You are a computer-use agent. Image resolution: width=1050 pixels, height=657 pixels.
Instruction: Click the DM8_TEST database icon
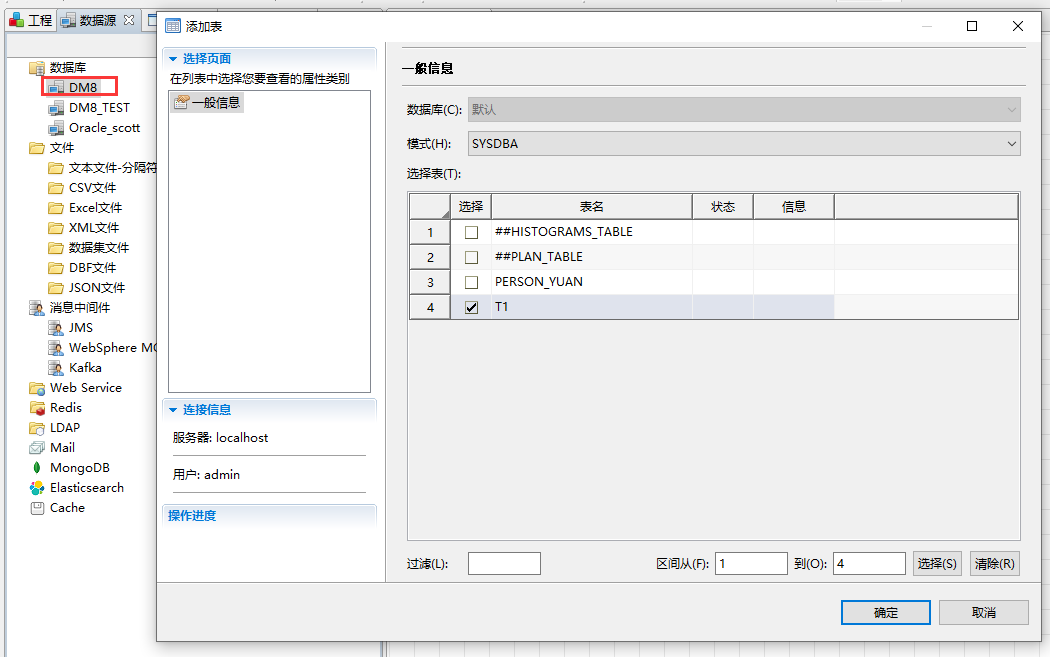tap(56, 108)
